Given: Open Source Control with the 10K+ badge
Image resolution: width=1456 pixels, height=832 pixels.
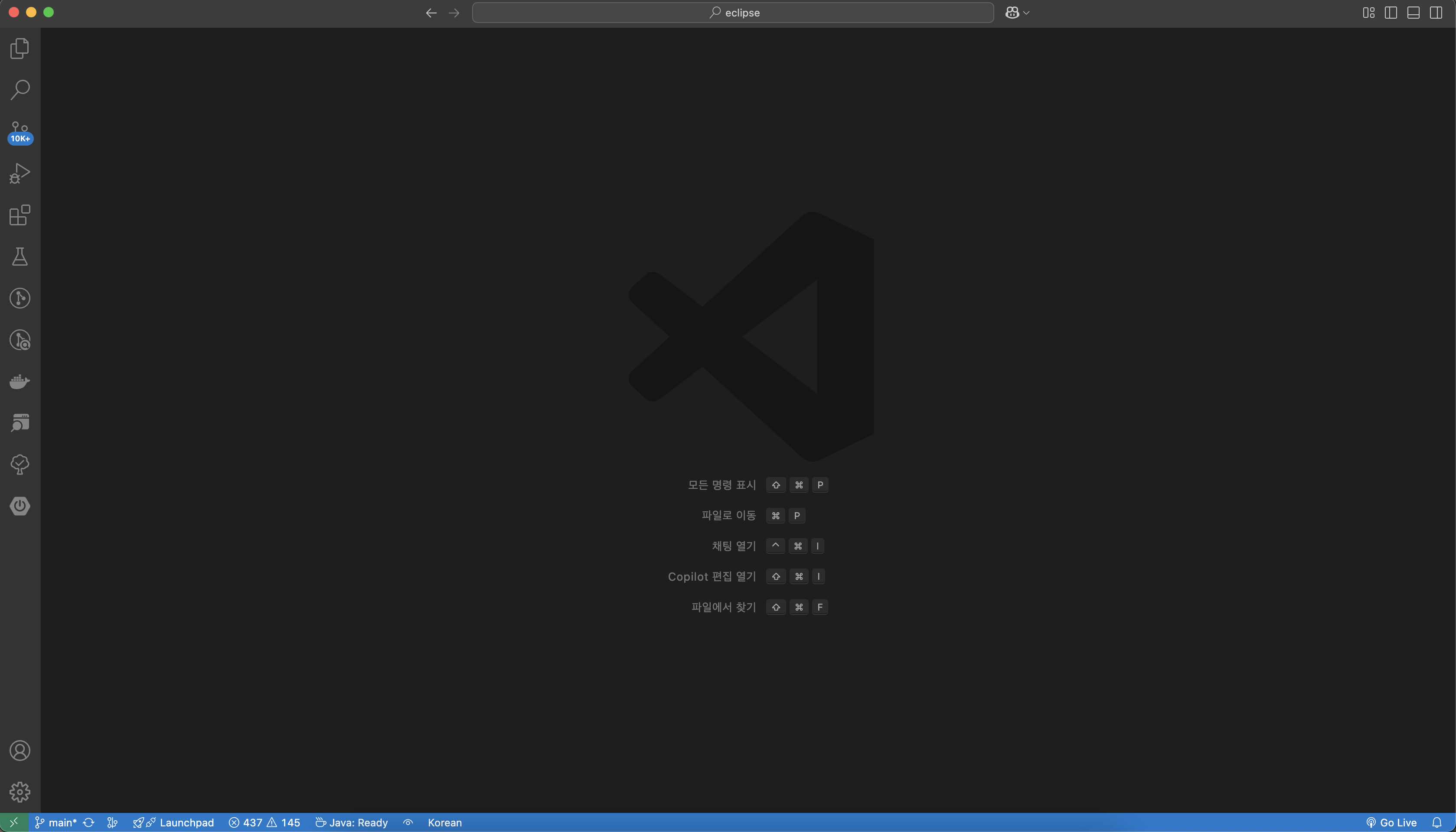Looking at the screenshot, I should pos(20,132).
